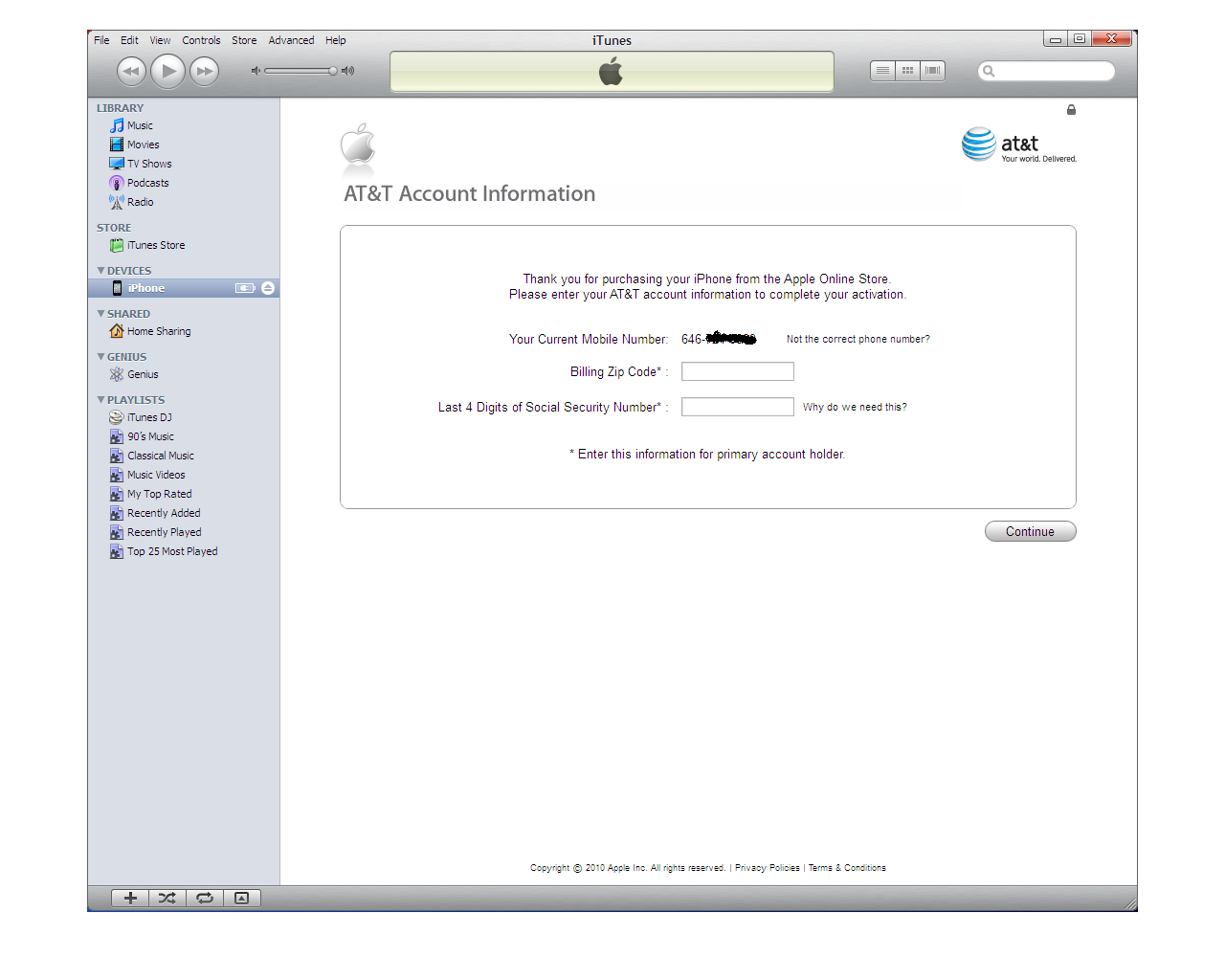Image resolution: width=1225 pixels, height=980 pixels.
Task: Collapse the Genius section
Action: coord(100,357)
